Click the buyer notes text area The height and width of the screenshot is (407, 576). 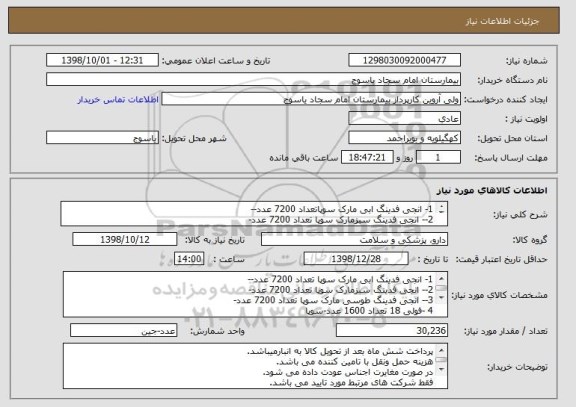coord(255,366)
